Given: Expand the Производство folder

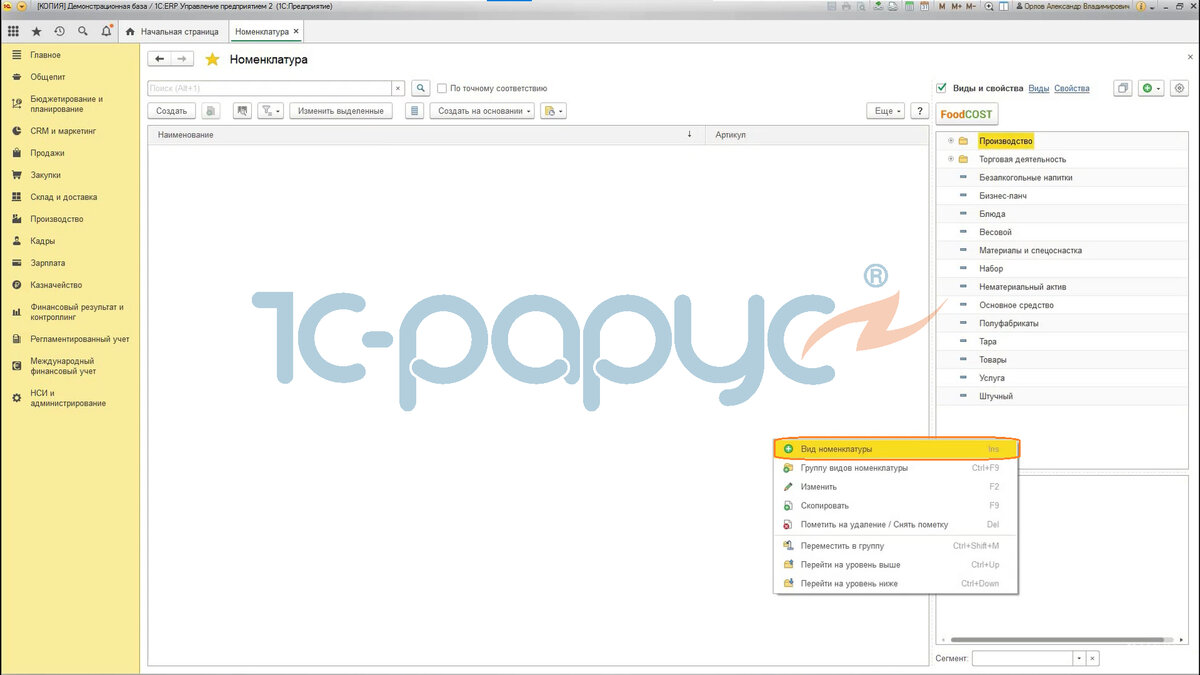Looking at the screenshot, I should (951, 141).
